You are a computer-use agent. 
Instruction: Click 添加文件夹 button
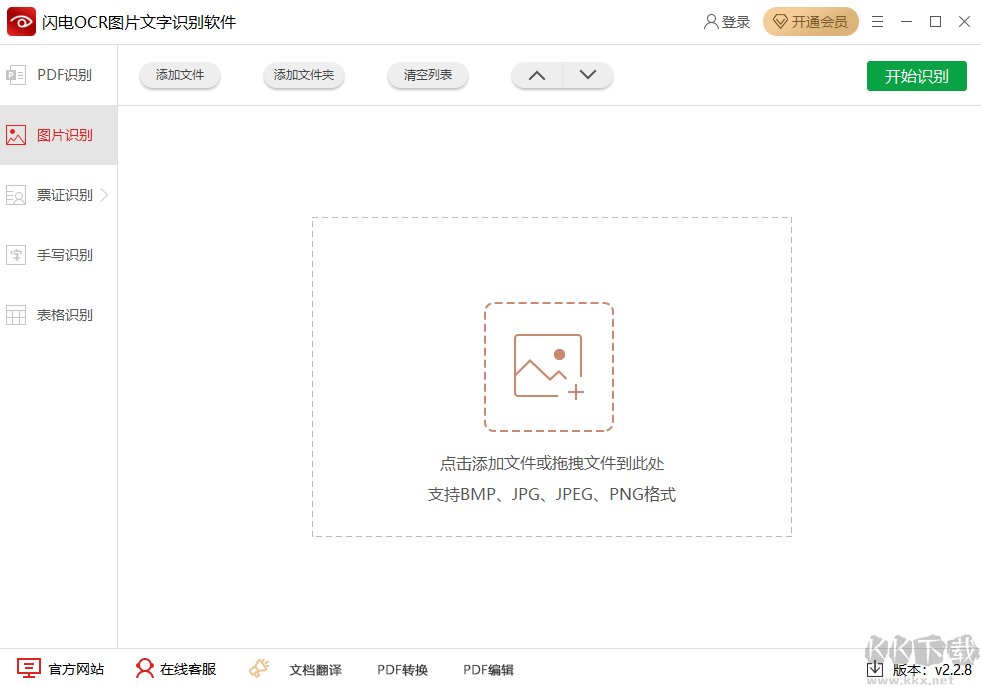tap(304, 75)
